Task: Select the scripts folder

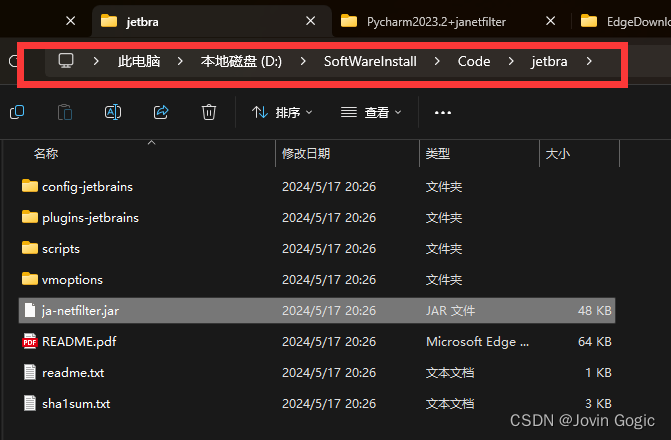Action: pyautogui.click(x=317, y=248)
